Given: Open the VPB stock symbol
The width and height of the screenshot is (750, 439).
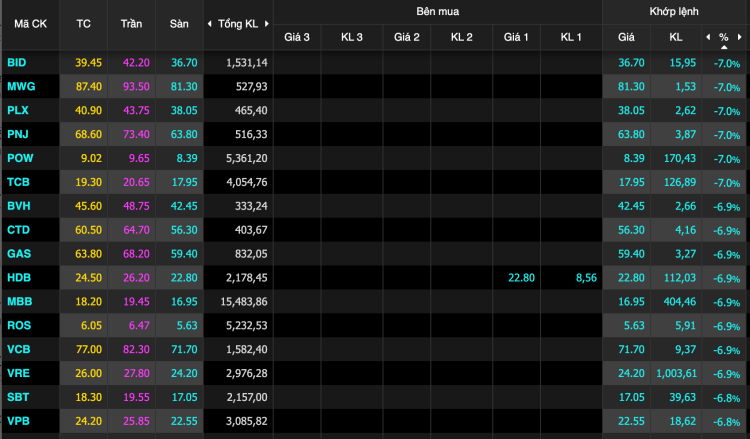Looking at the screenshot, I should (x=18, y=421).
